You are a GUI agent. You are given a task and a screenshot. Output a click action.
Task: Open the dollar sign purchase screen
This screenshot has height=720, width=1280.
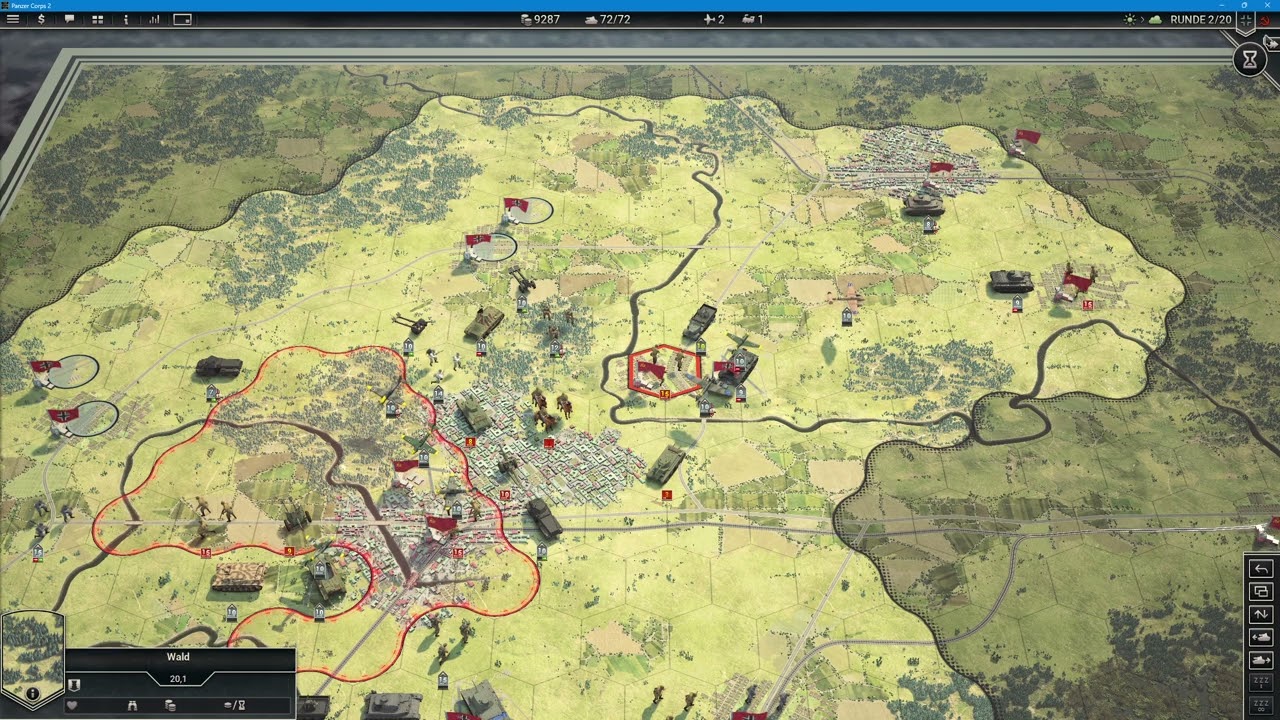tap(41, 19)
